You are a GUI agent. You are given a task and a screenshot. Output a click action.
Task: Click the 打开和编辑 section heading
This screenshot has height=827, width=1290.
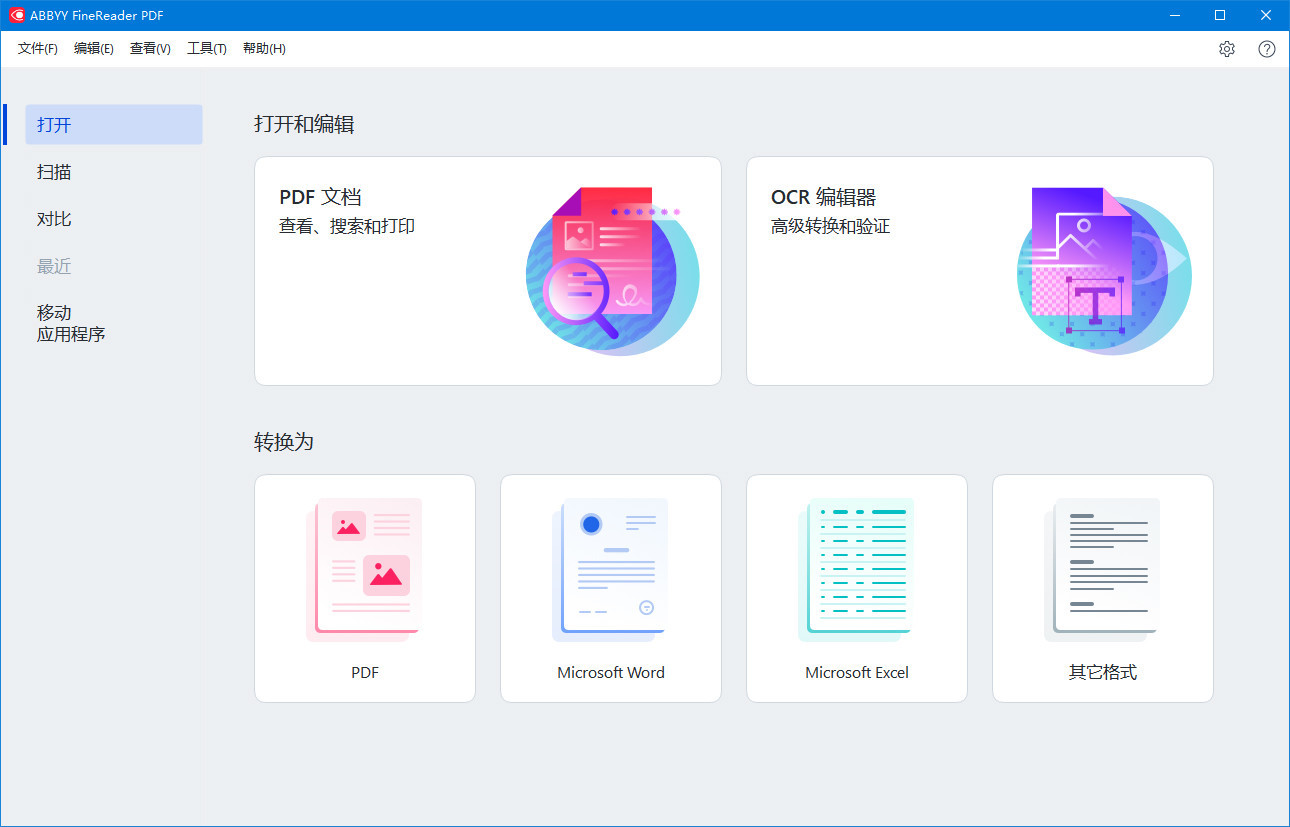tap(304, 124)
